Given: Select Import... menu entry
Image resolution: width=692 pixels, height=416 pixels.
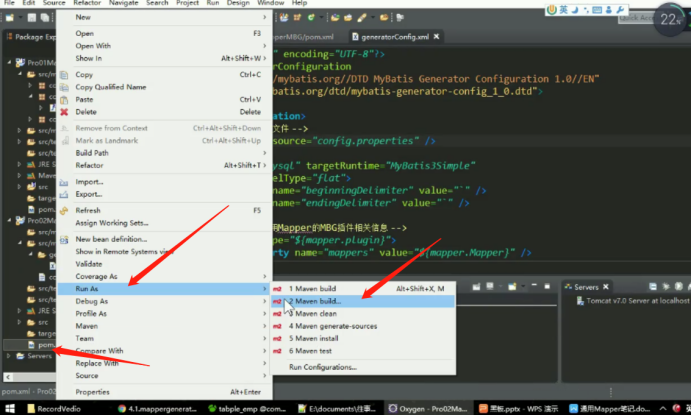Looking at the screenshot, I should (x=165, y=182).
